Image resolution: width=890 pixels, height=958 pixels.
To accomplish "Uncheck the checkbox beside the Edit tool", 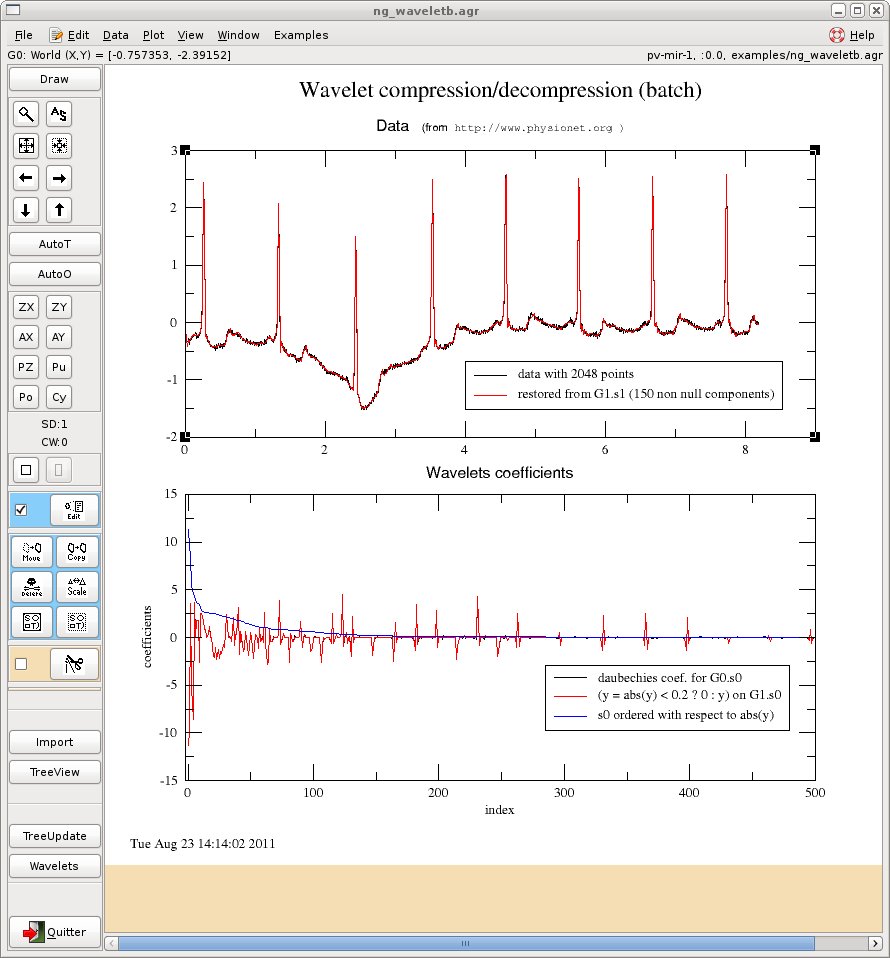I will [x=22, y=510].
